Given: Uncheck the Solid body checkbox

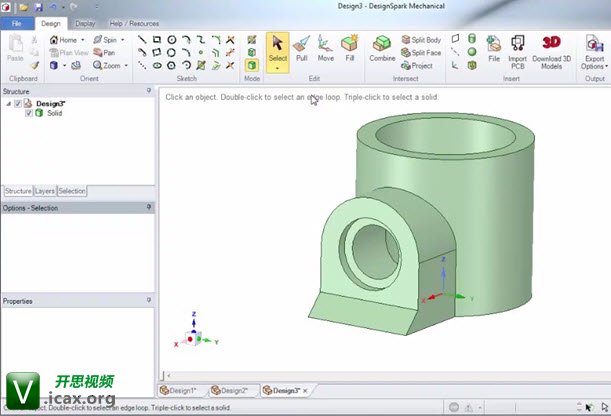Looking at the screenshot, I should [x=28, y=113].
